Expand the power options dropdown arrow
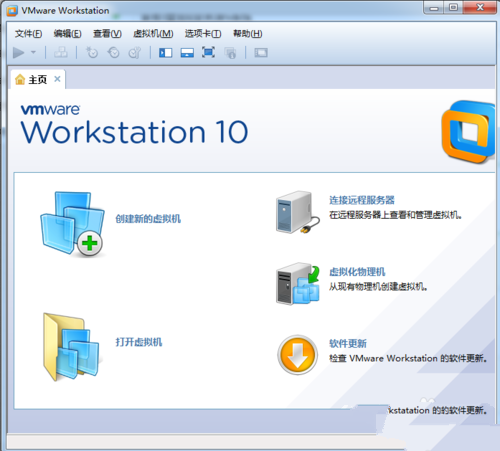 click(33, 52)
